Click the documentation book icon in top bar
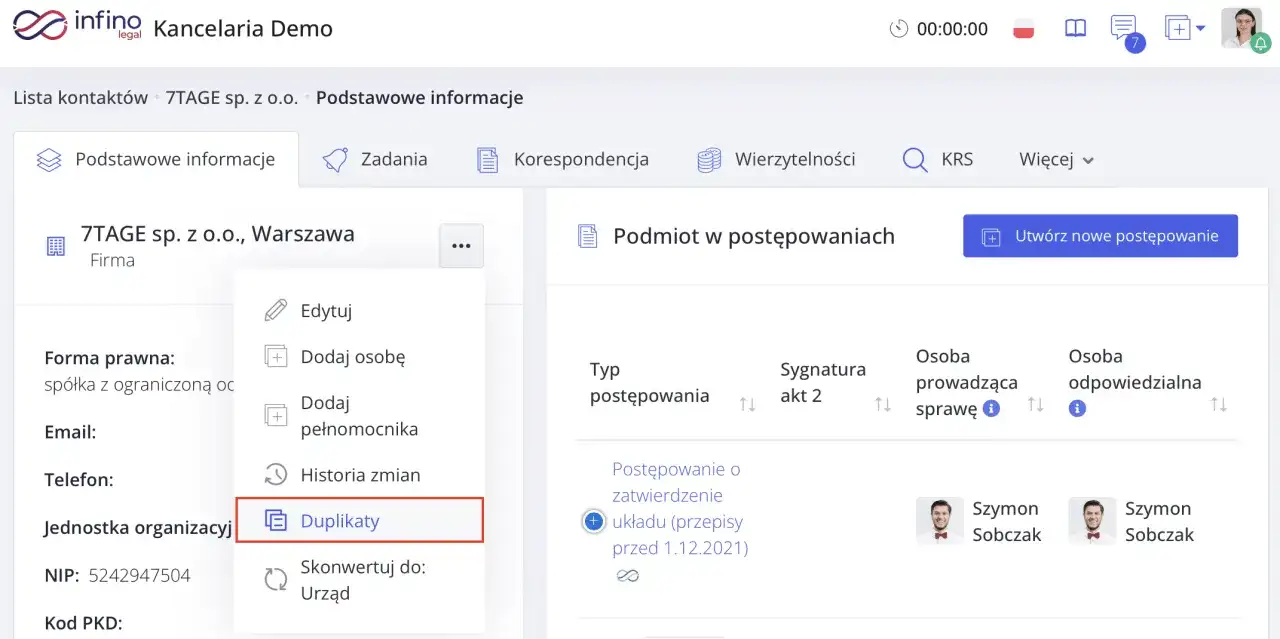 [1074, 28]
